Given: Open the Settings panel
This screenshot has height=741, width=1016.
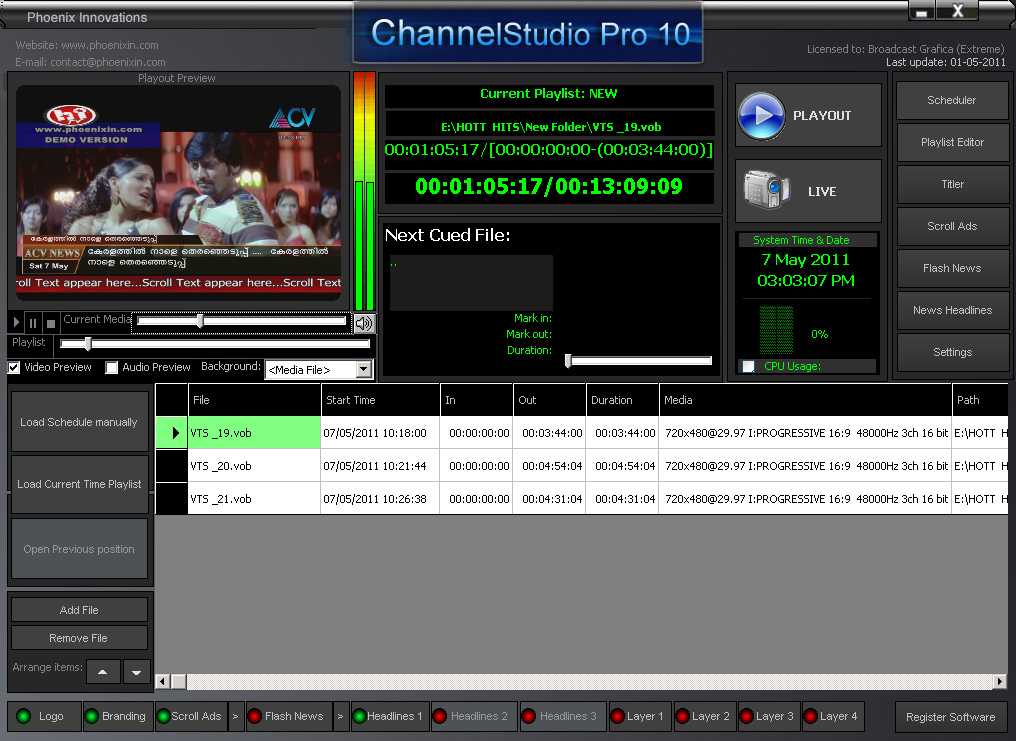Looking at the screenshot, I should click(x=952, y=352).
